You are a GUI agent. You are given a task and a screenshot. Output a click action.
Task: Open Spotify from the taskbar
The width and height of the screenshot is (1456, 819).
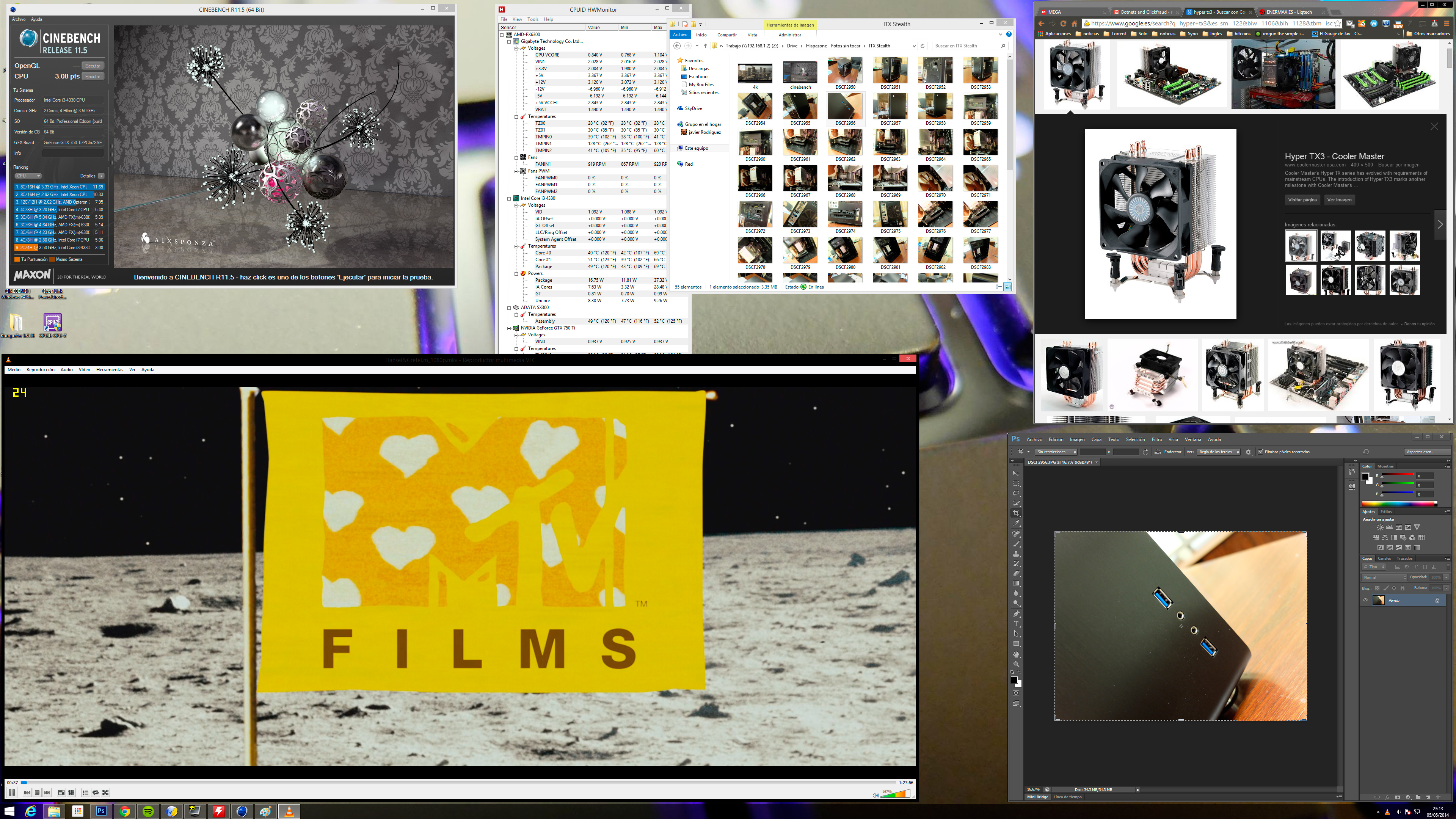148,811
